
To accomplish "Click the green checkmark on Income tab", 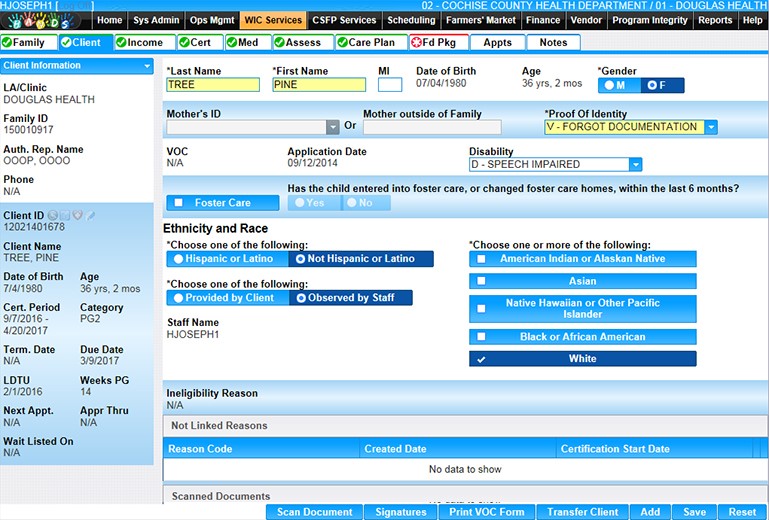I will tap(122, 42).
